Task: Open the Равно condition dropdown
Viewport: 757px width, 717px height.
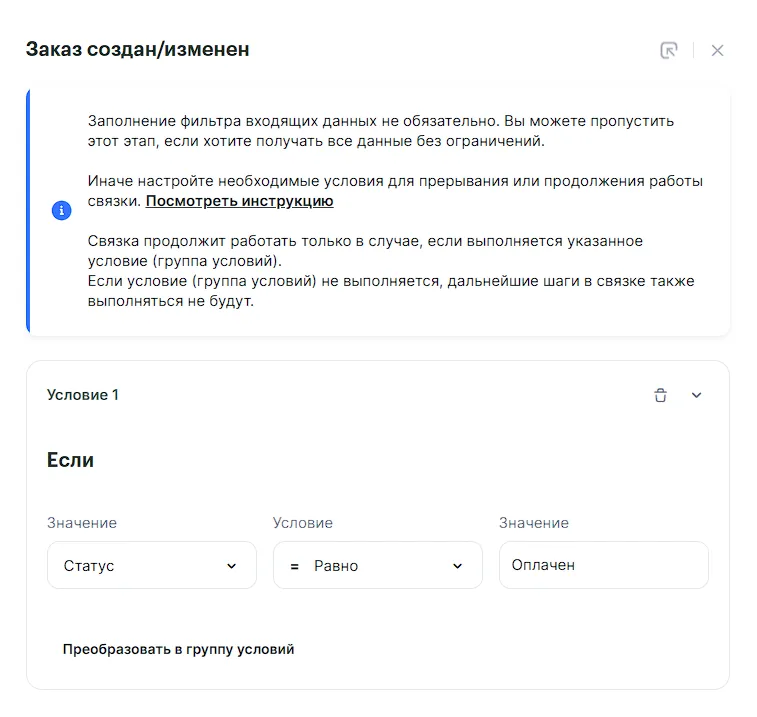Action: coord(377,565)
